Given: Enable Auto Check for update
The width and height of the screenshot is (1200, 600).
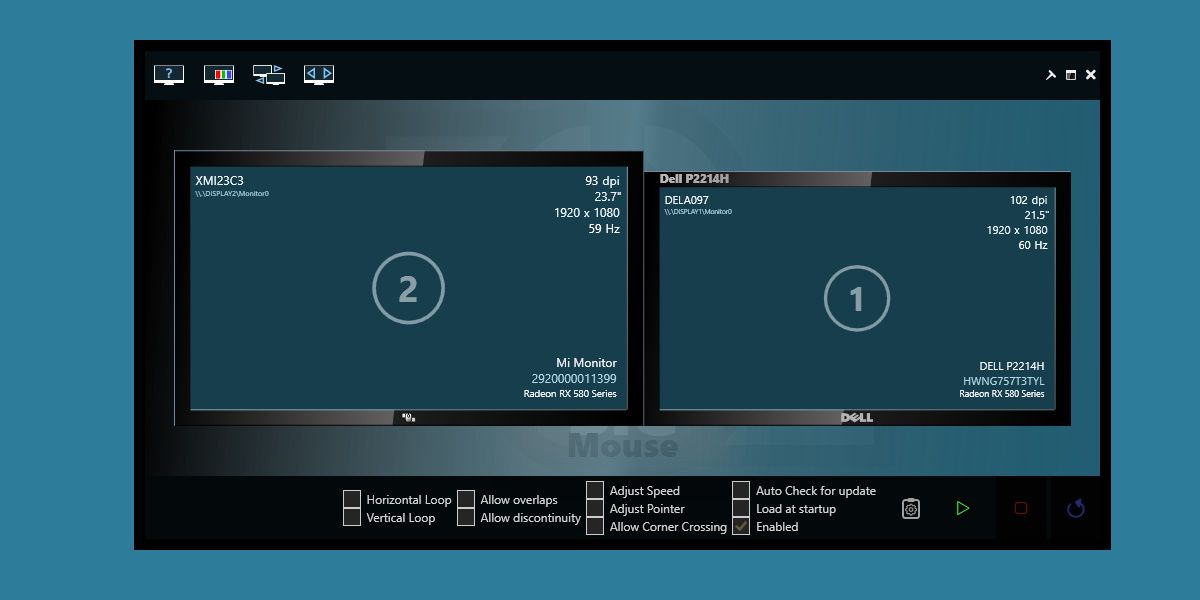Looking at the screenshot, I should coord(741,490).
